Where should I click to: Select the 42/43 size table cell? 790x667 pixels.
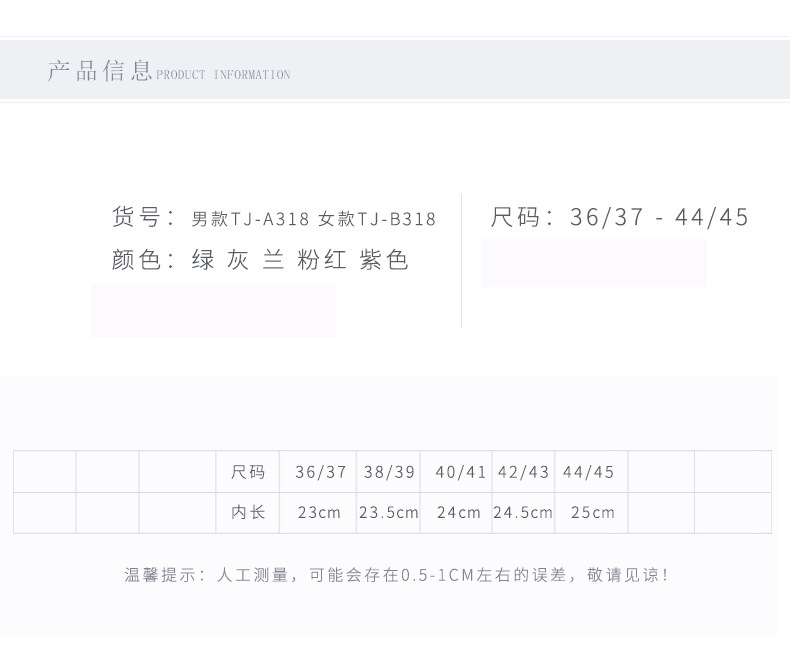(523, 472)
